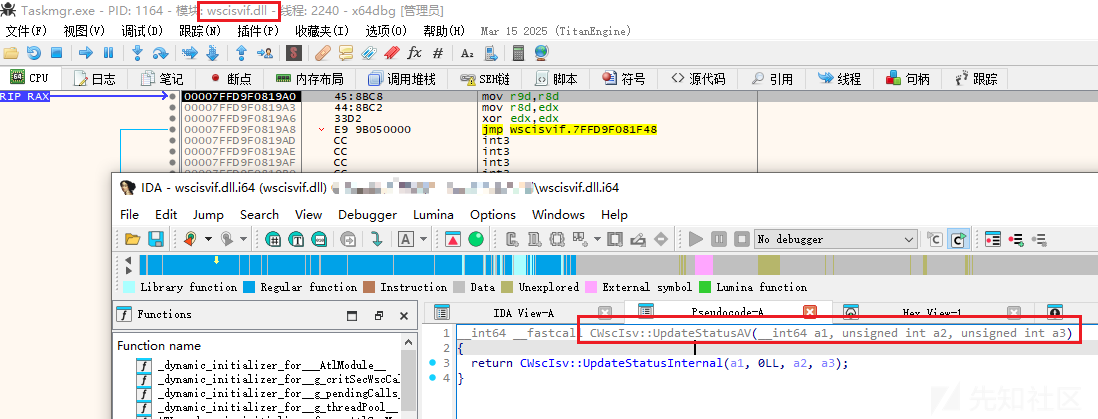
Task: Close the Pseudocode-A tab
Action: coord(810,312)
